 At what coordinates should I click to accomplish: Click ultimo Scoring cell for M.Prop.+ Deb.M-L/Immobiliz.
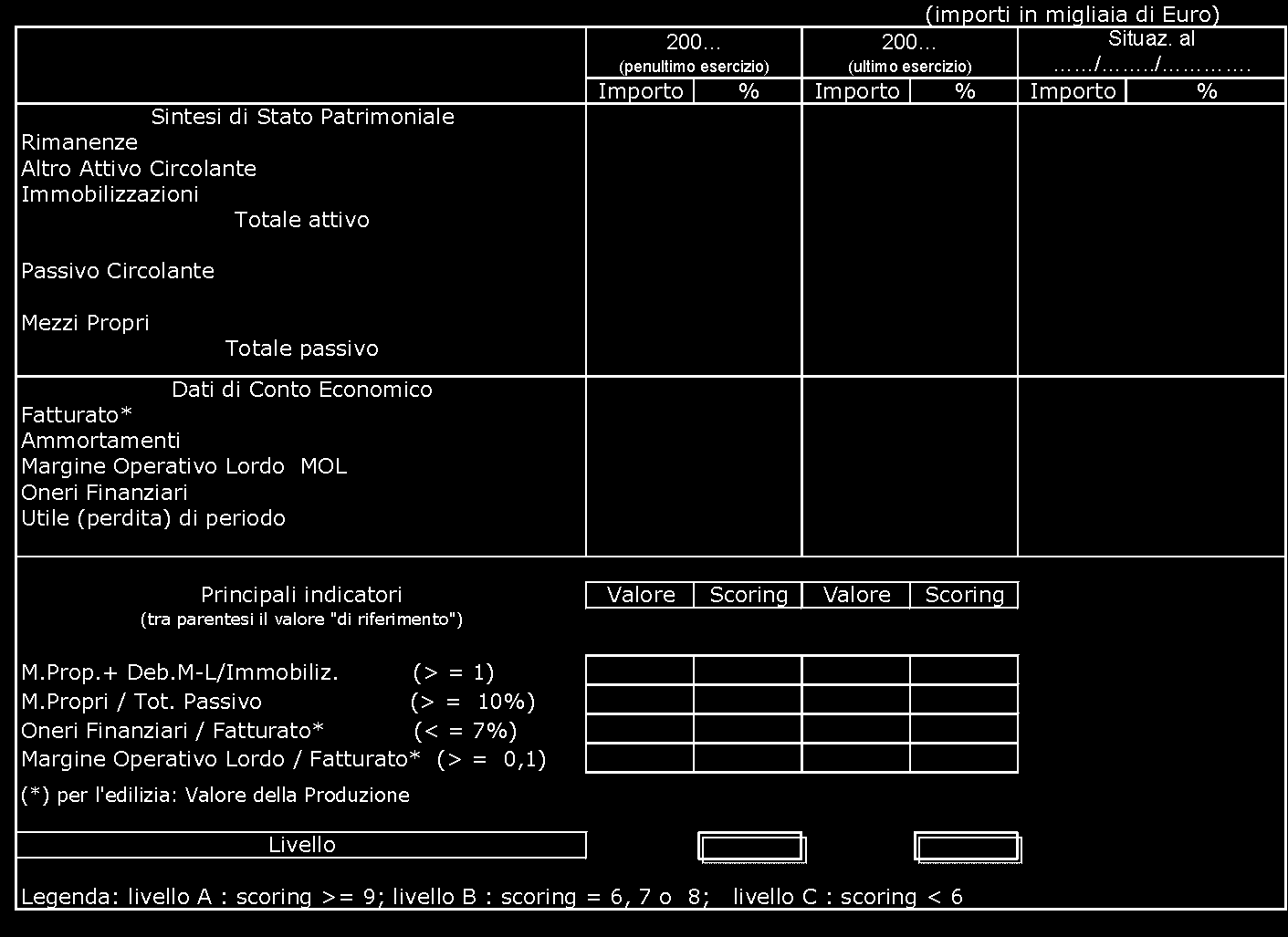pyautogui.click(x=964, y=671)
